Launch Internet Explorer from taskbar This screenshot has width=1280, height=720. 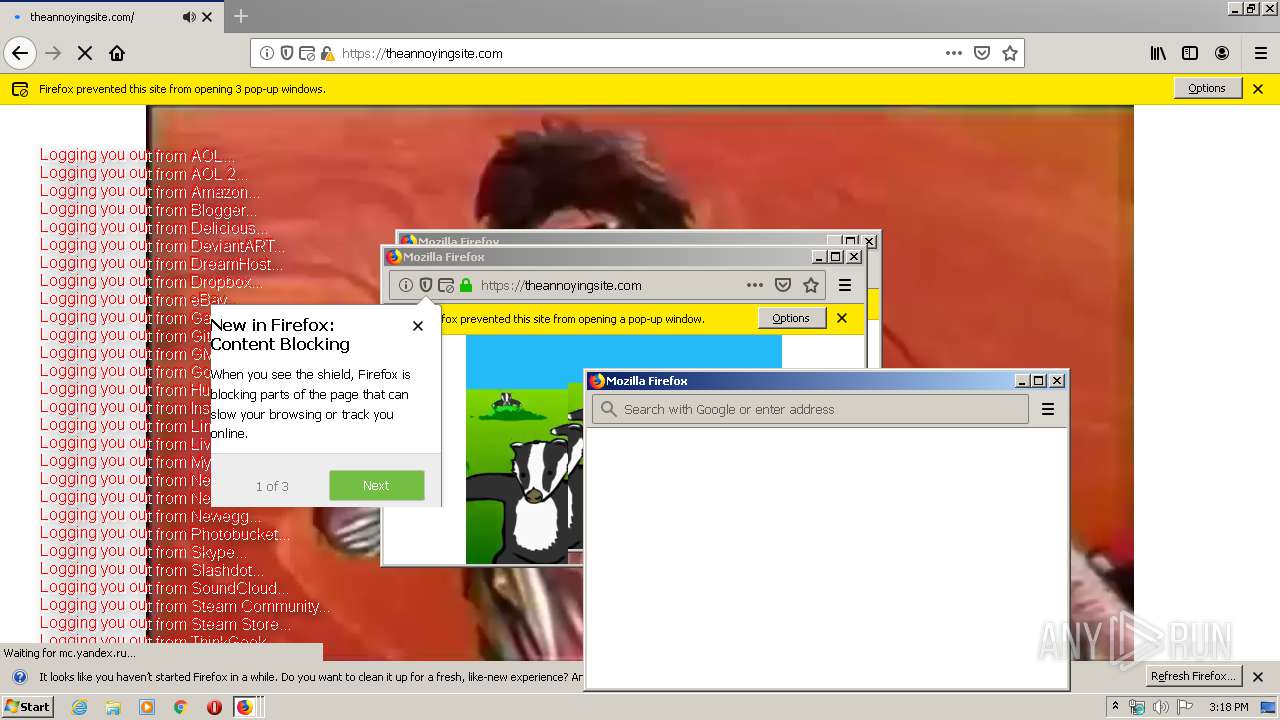[79, 707]
